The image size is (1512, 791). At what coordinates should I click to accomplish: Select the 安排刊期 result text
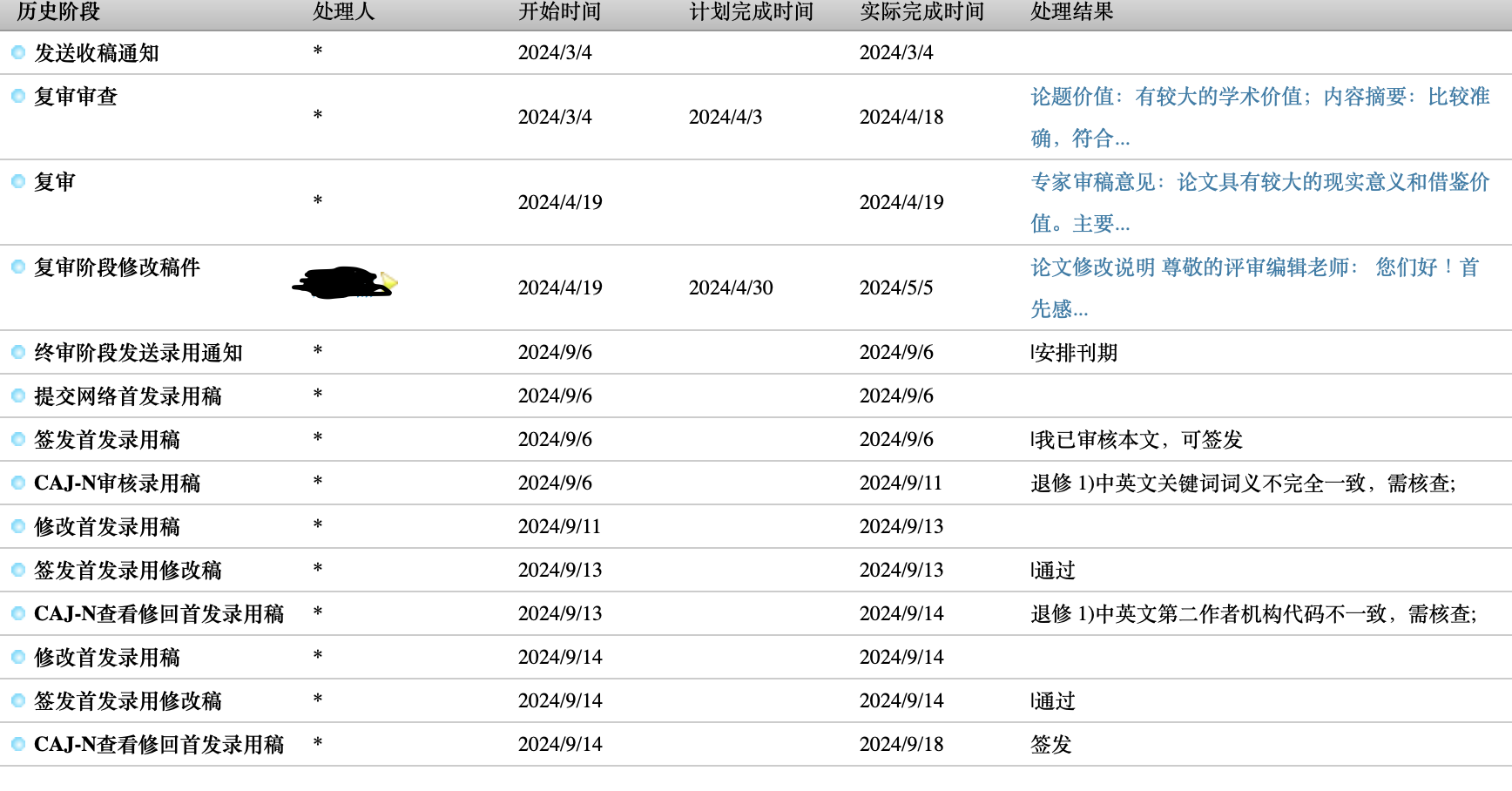pyautogui.click(x=1075, y=353)
